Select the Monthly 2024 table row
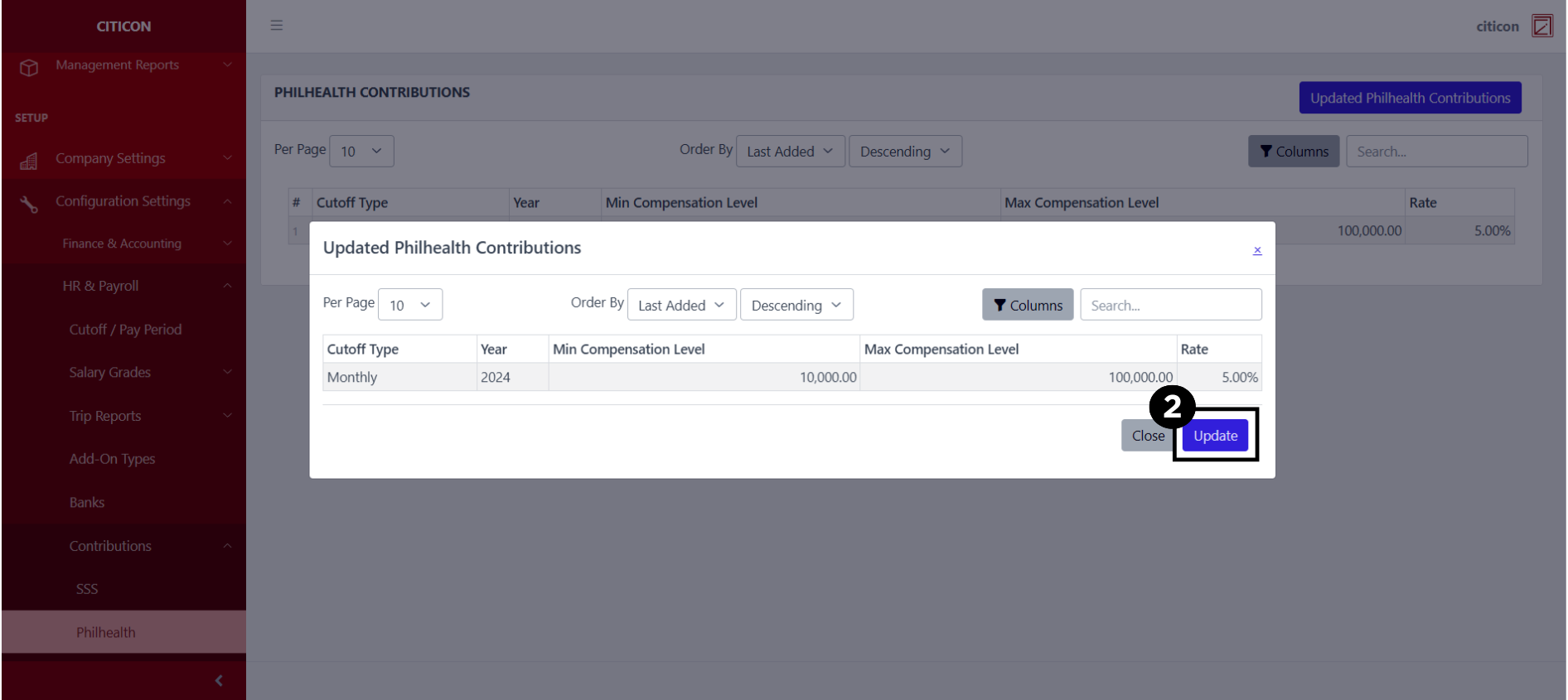Screen dimensions: 1568x700 (791, 377)
